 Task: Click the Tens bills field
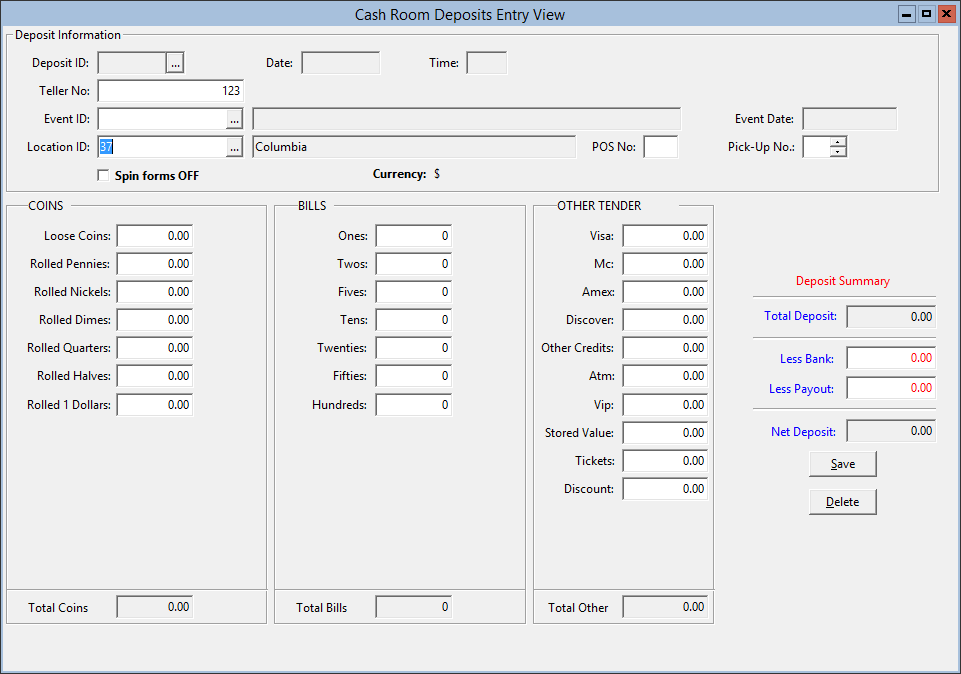[x=414, y=320]
